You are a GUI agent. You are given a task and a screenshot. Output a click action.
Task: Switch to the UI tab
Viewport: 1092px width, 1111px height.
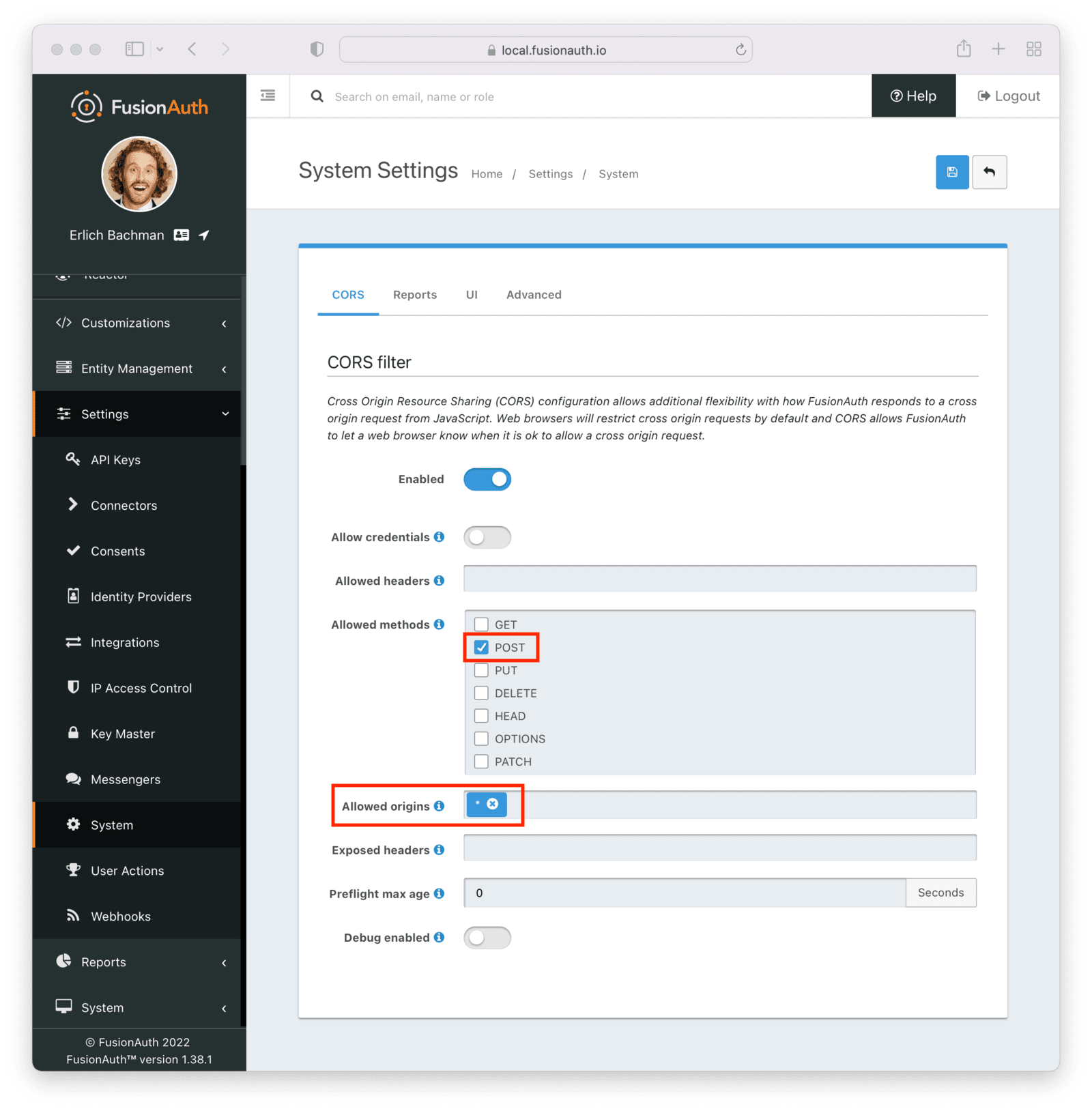pos(472,295)
